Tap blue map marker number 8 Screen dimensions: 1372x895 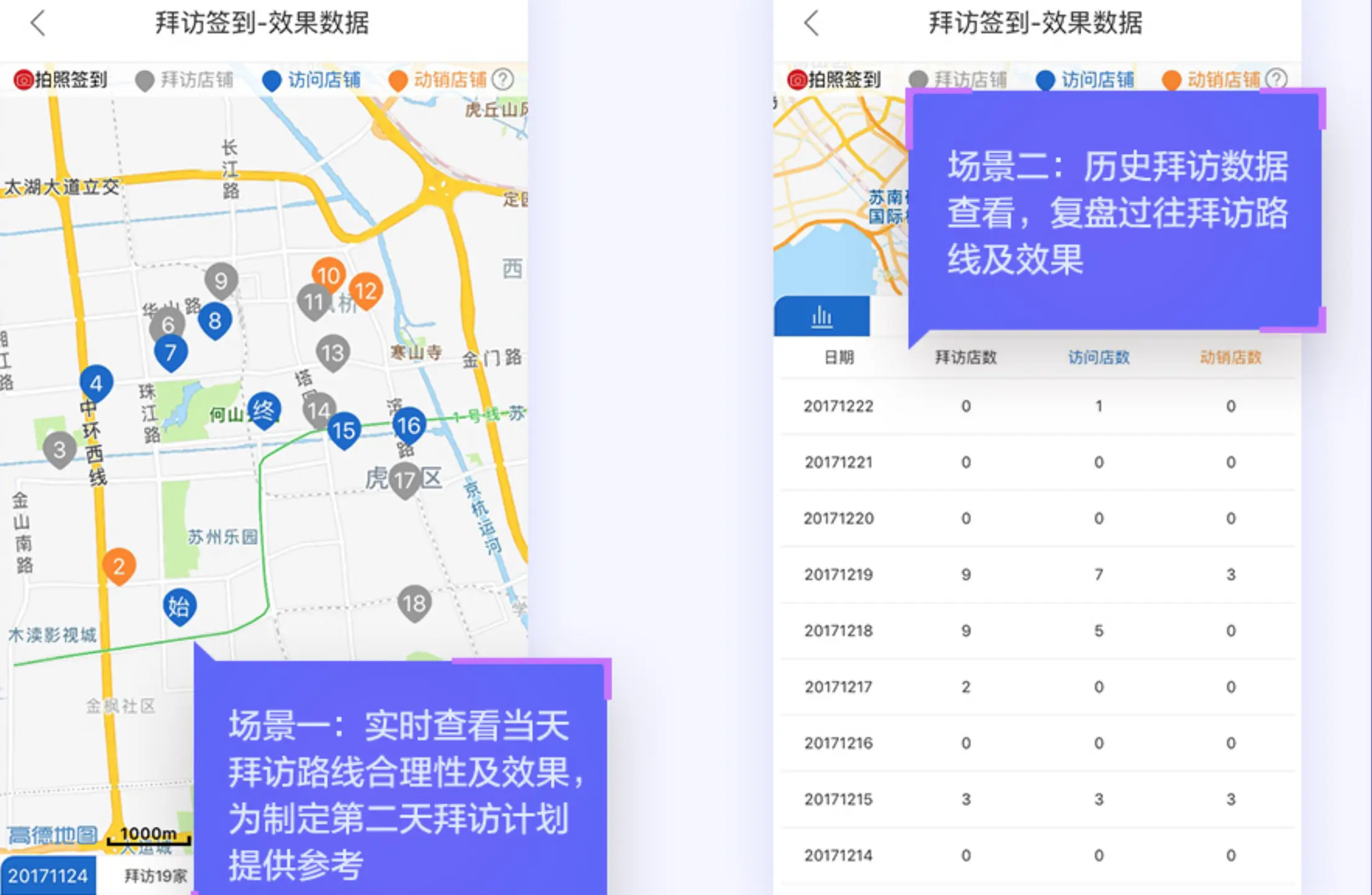click(215, 321)
